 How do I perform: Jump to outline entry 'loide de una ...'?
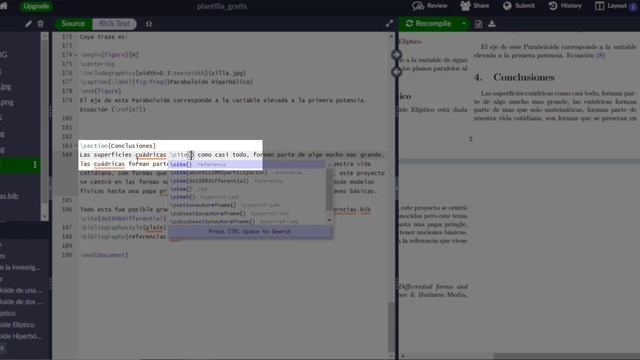click(21, 290)
